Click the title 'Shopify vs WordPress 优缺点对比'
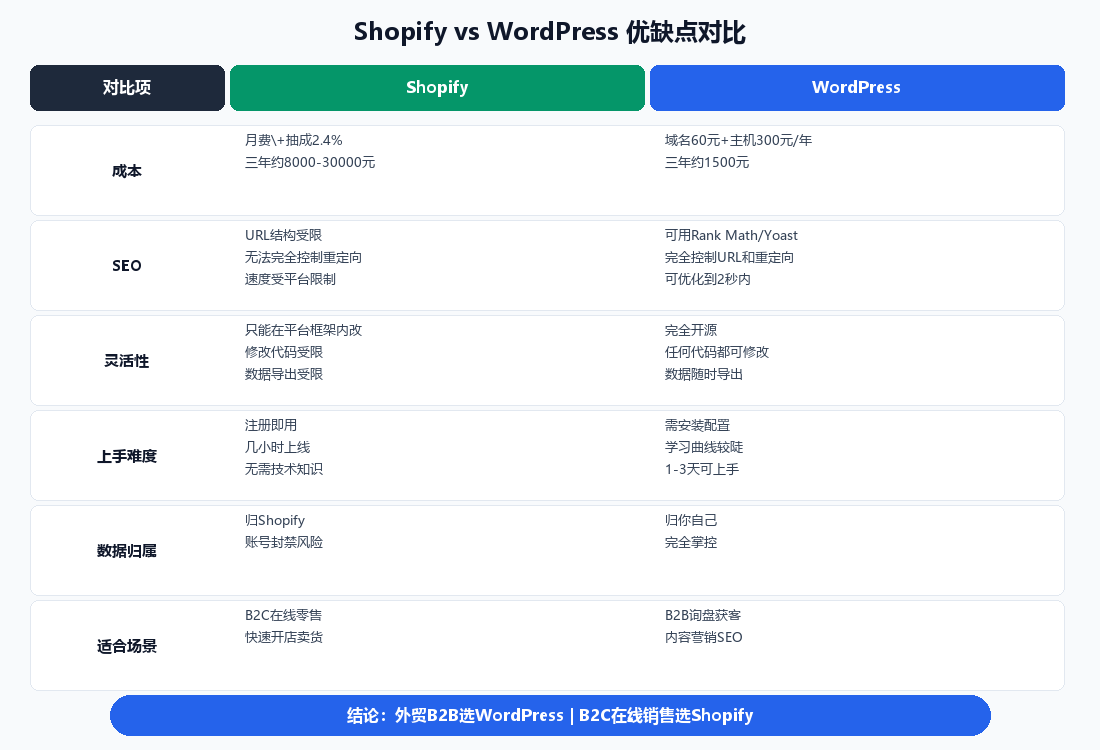 click(549, 32)
